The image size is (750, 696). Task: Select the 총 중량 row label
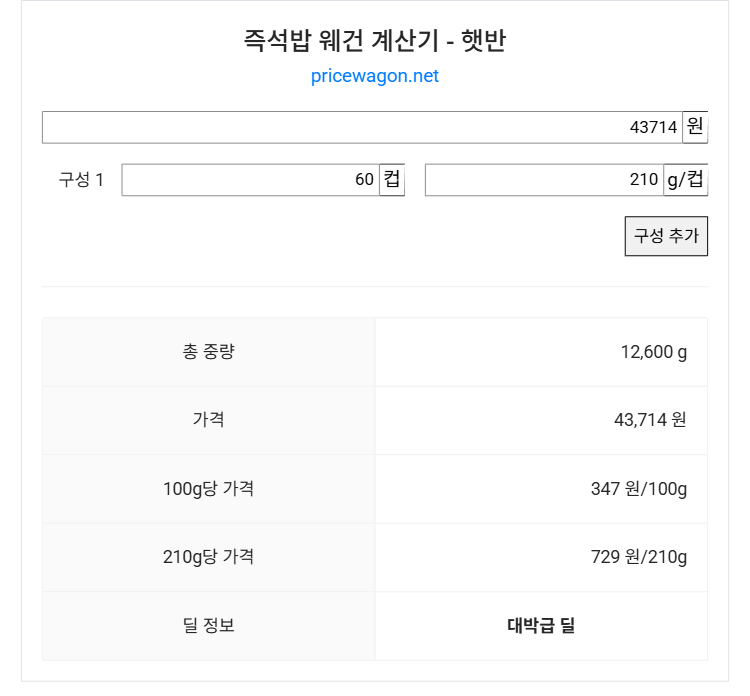pos(208,352)
